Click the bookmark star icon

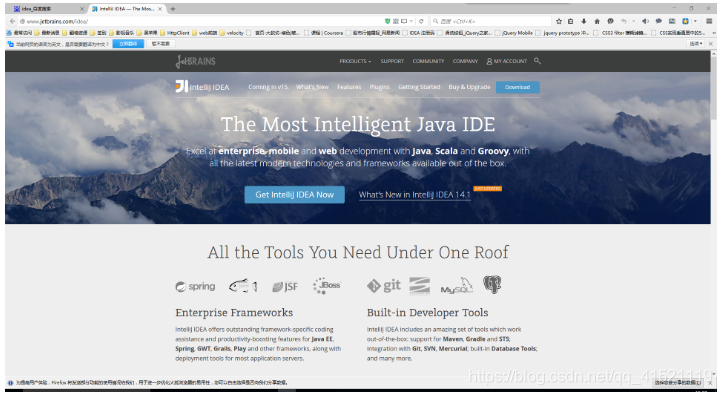coord(559,21)
